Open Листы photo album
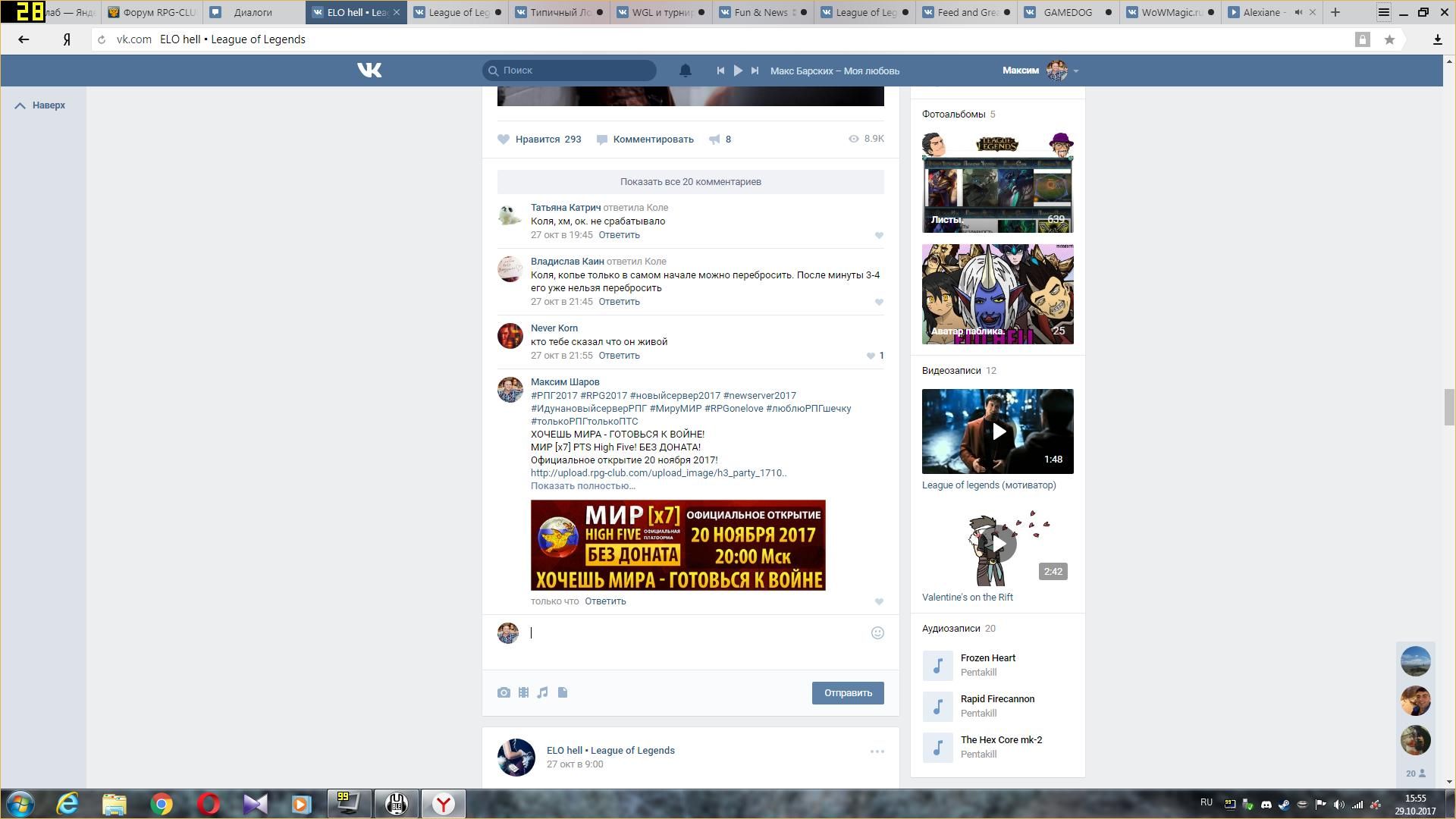The height and width of the screenshot is (819, 1456). (998, 182)
